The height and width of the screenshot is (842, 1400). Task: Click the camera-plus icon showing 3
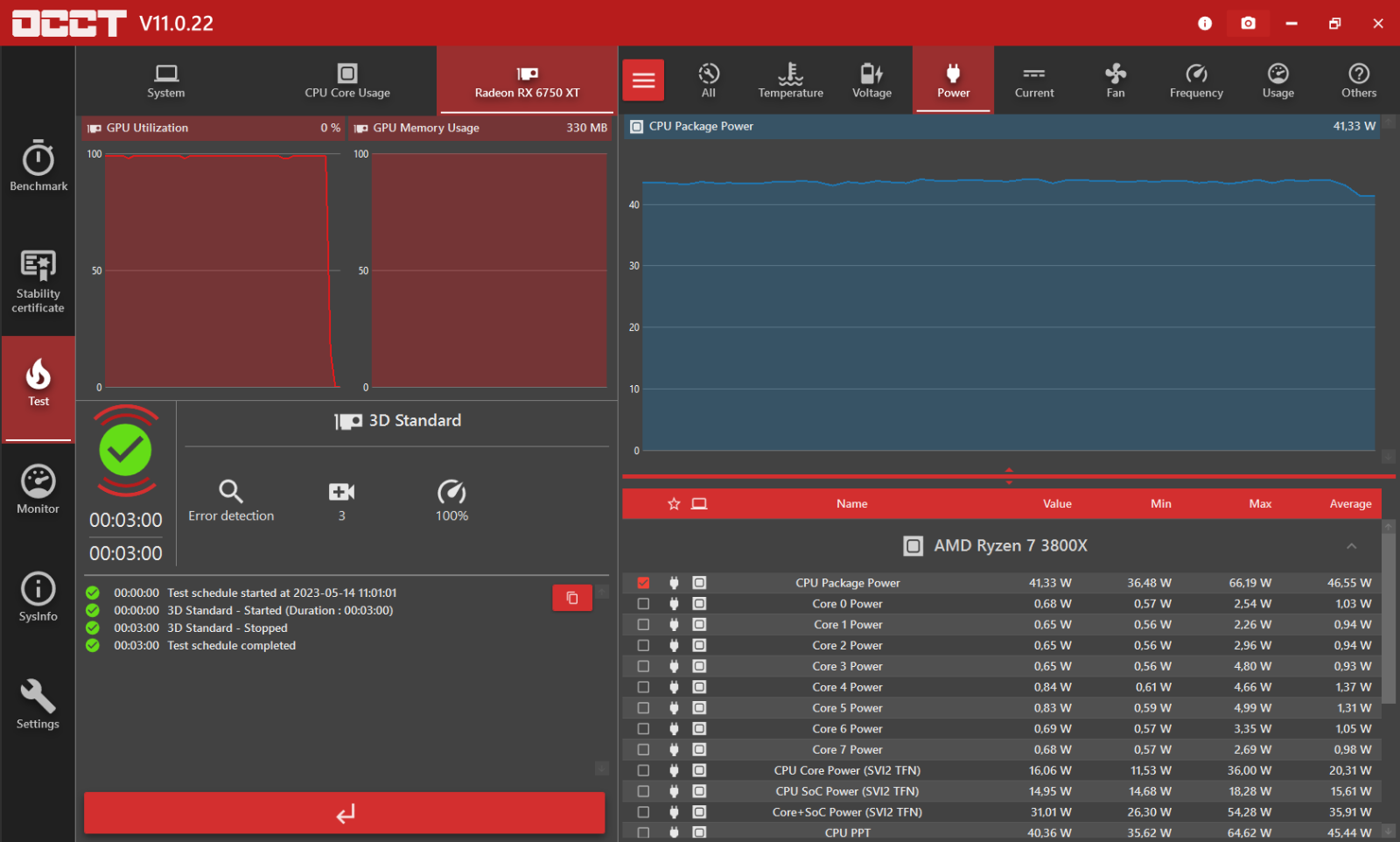pos(342,492)
